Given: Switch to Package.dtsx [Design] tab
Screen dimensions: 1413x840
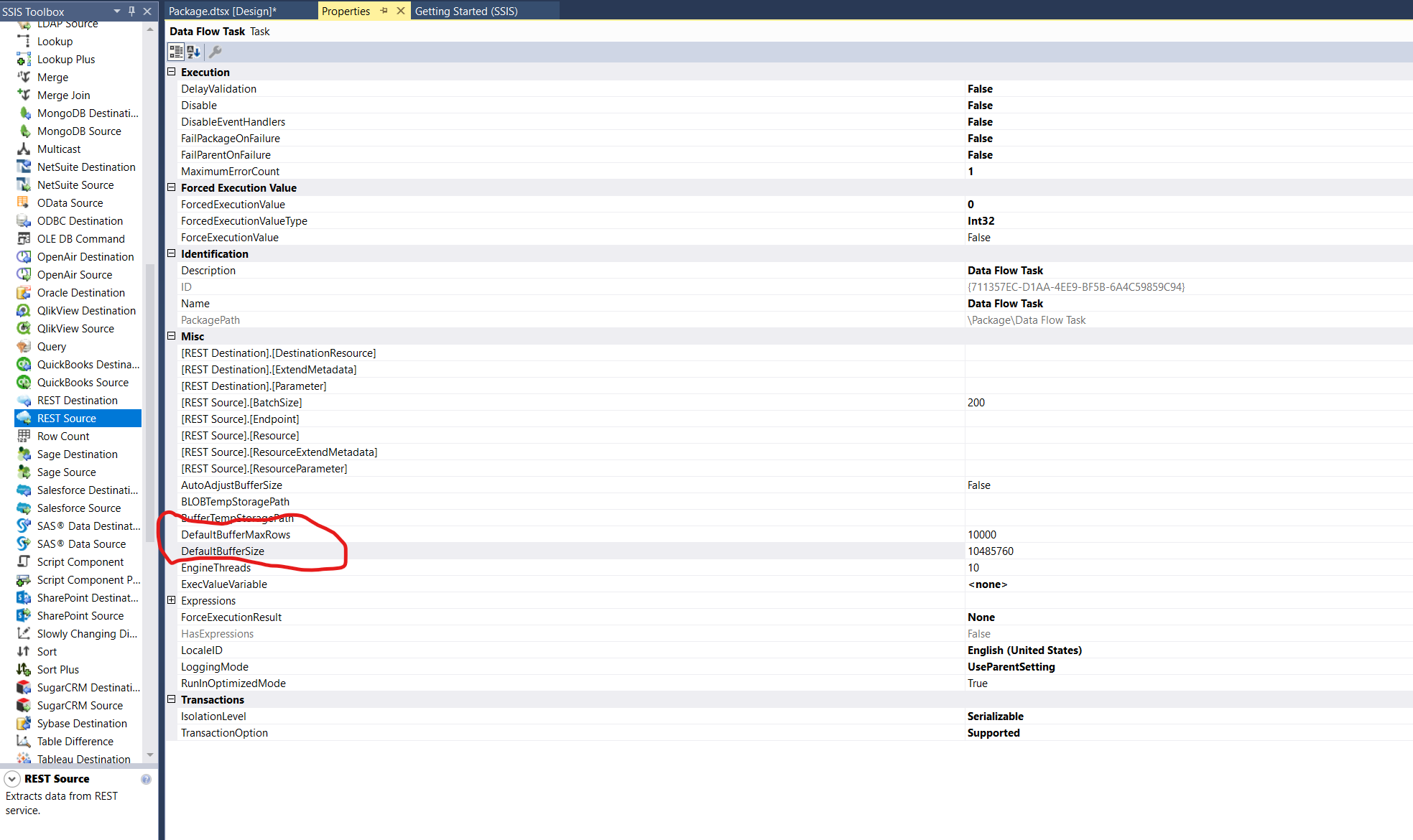Looking at the screenshot, I should coord(223,11).
